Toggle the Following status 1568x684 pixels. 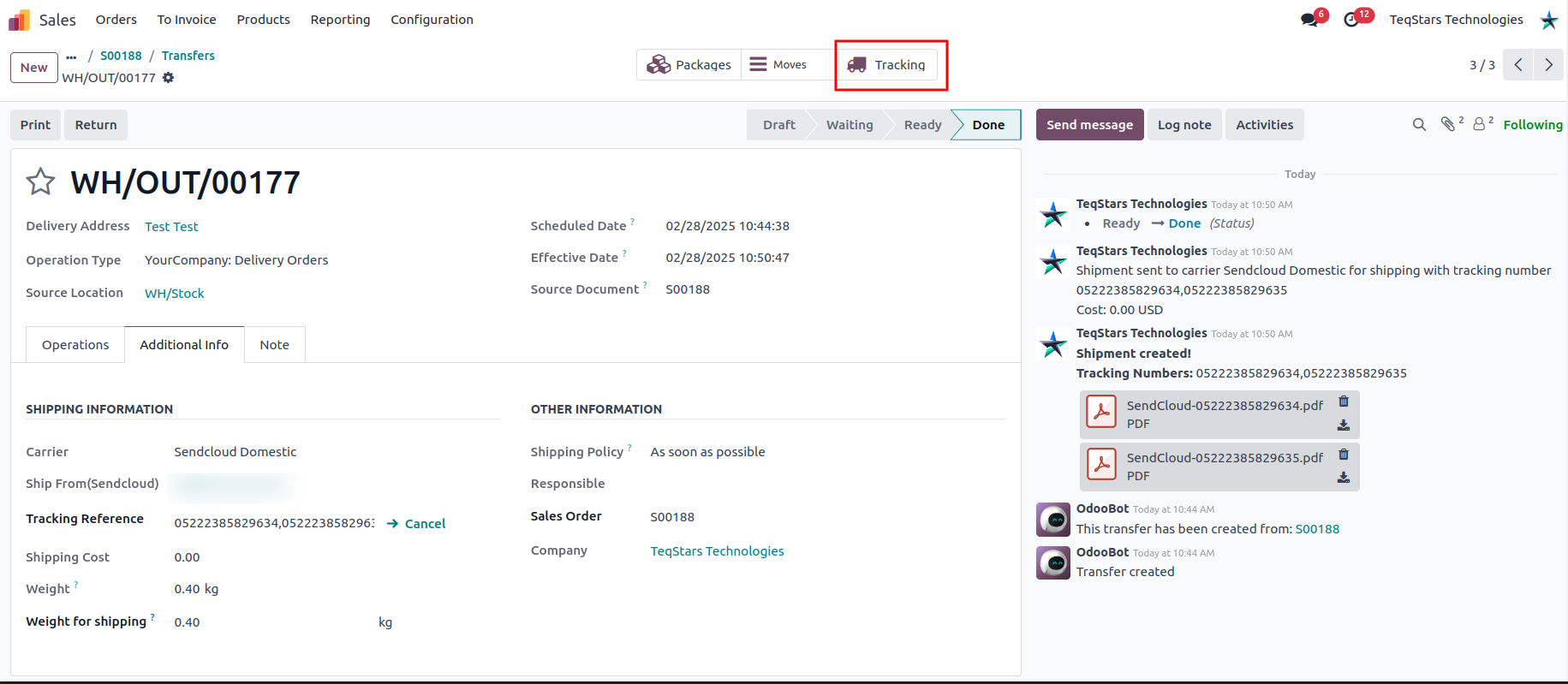(x=1533, y=125)
